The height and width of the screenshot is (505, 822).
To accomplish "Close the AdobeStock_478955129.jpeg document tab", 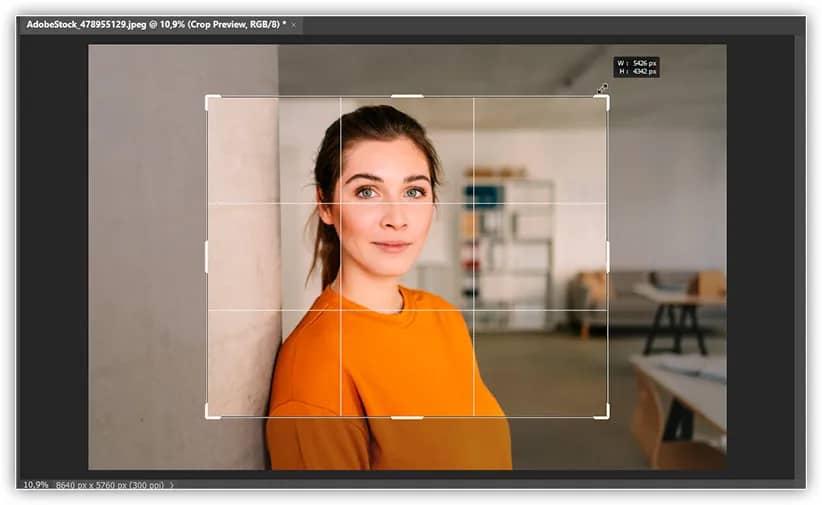I will click(294, 24).
